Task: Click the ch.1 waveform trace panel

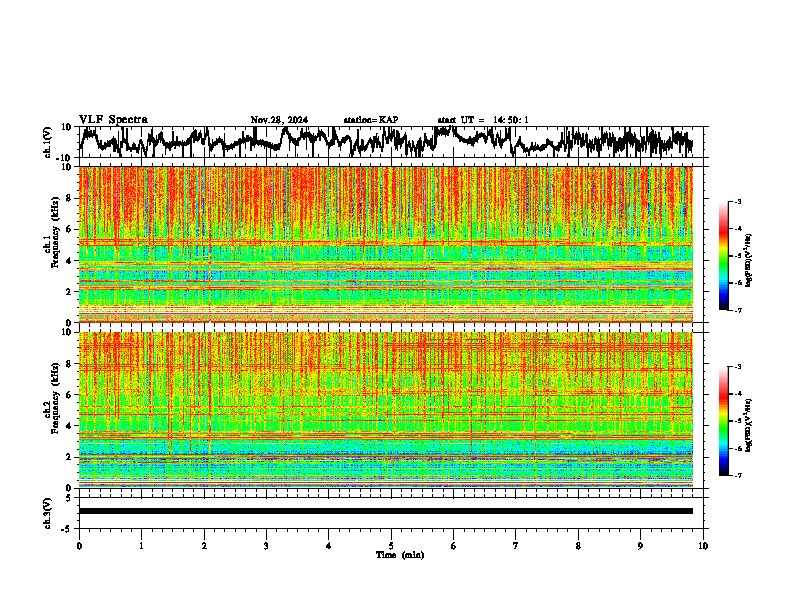Action: tap(390, 142)
